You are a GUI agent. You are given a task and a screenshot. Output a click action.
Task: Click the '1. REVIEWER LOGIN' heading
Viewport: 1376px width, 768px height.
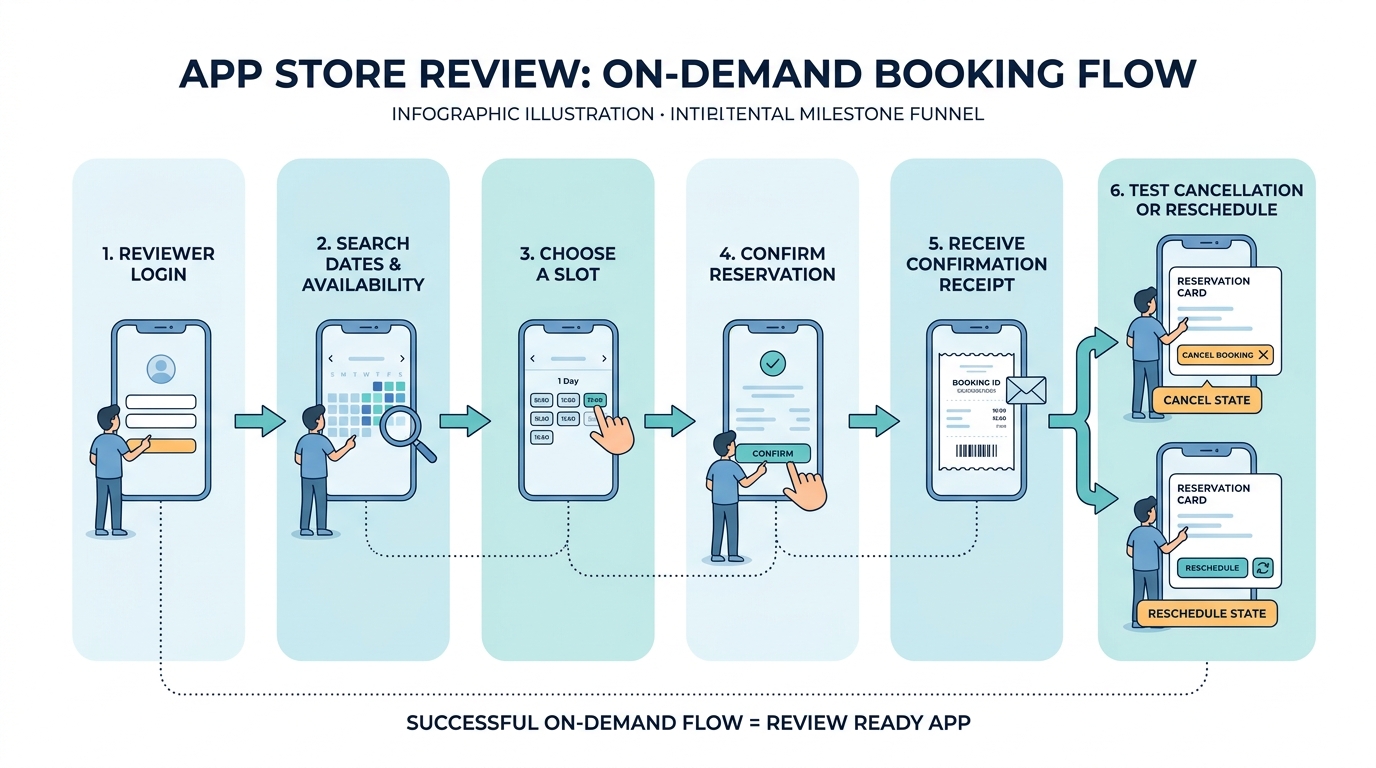coord(158,264)
